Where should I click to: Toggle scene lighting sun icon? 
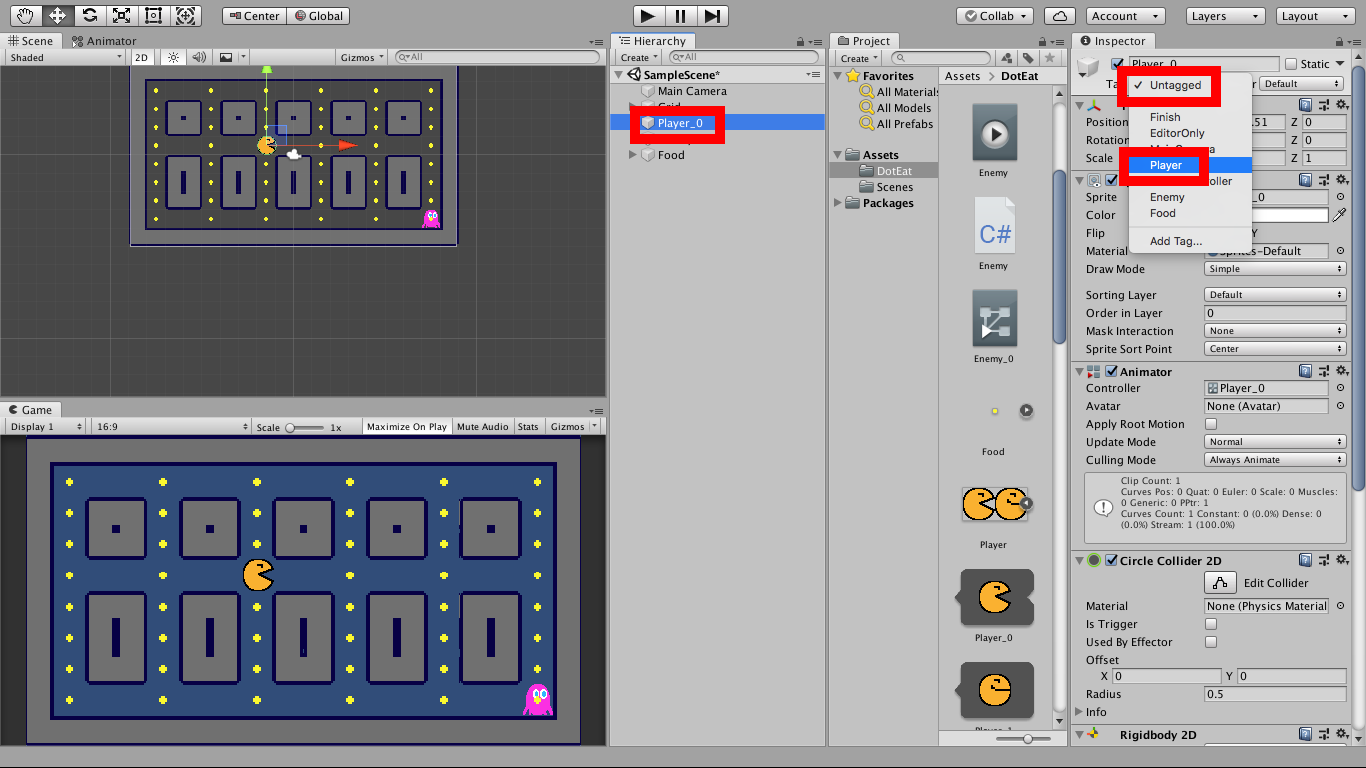click(x=172, y=58)
